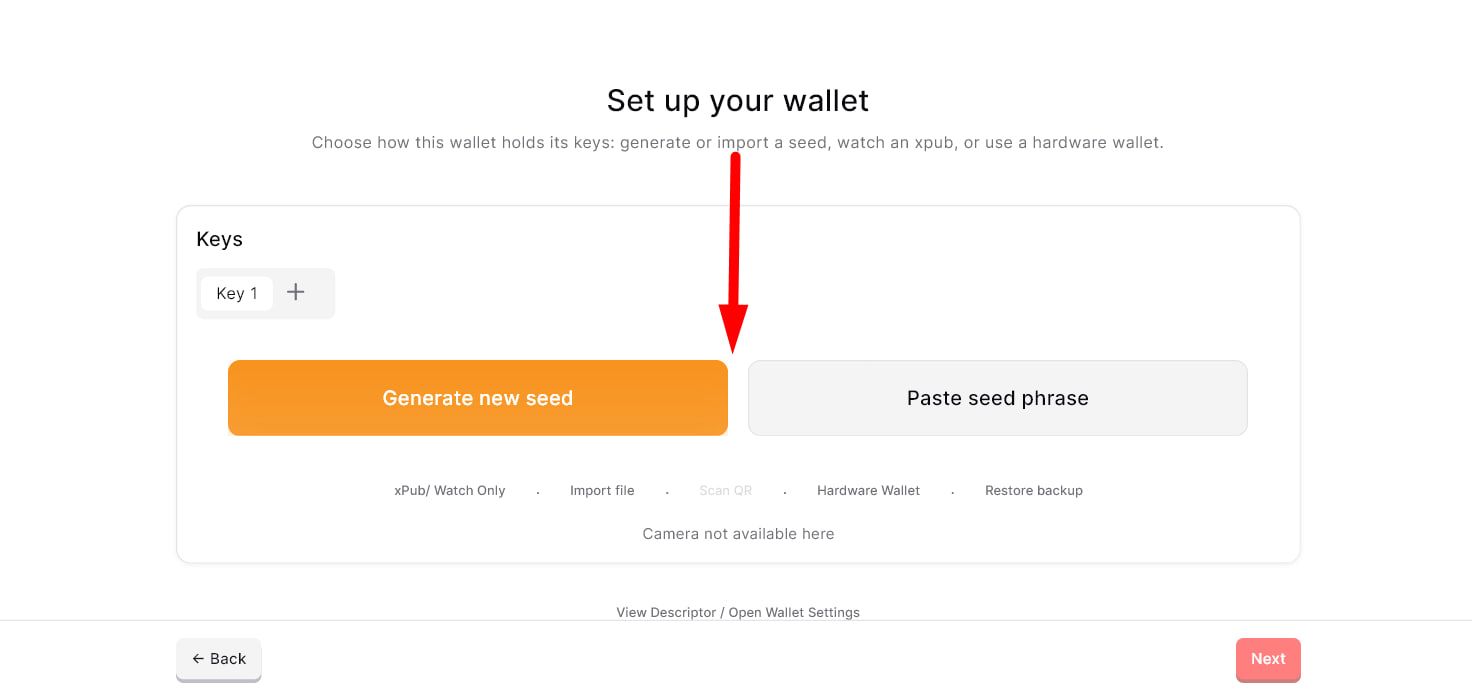Select the Key 1 tab

click(237, 293)
